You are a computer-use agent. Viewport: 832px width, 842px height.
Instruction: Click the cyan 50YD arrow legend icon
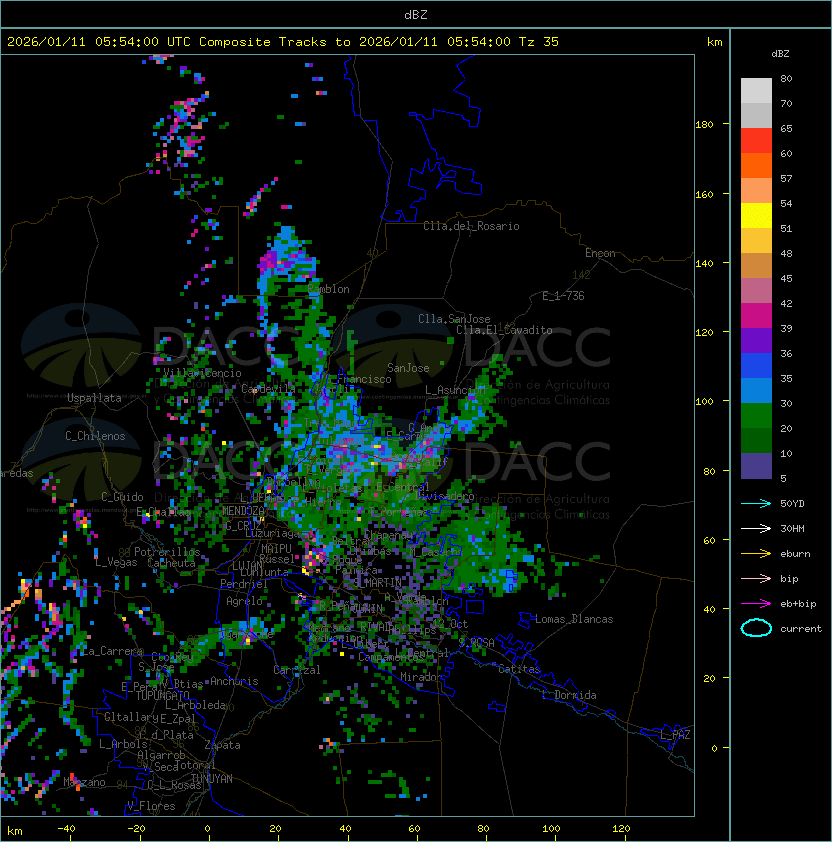coord(756,503)
